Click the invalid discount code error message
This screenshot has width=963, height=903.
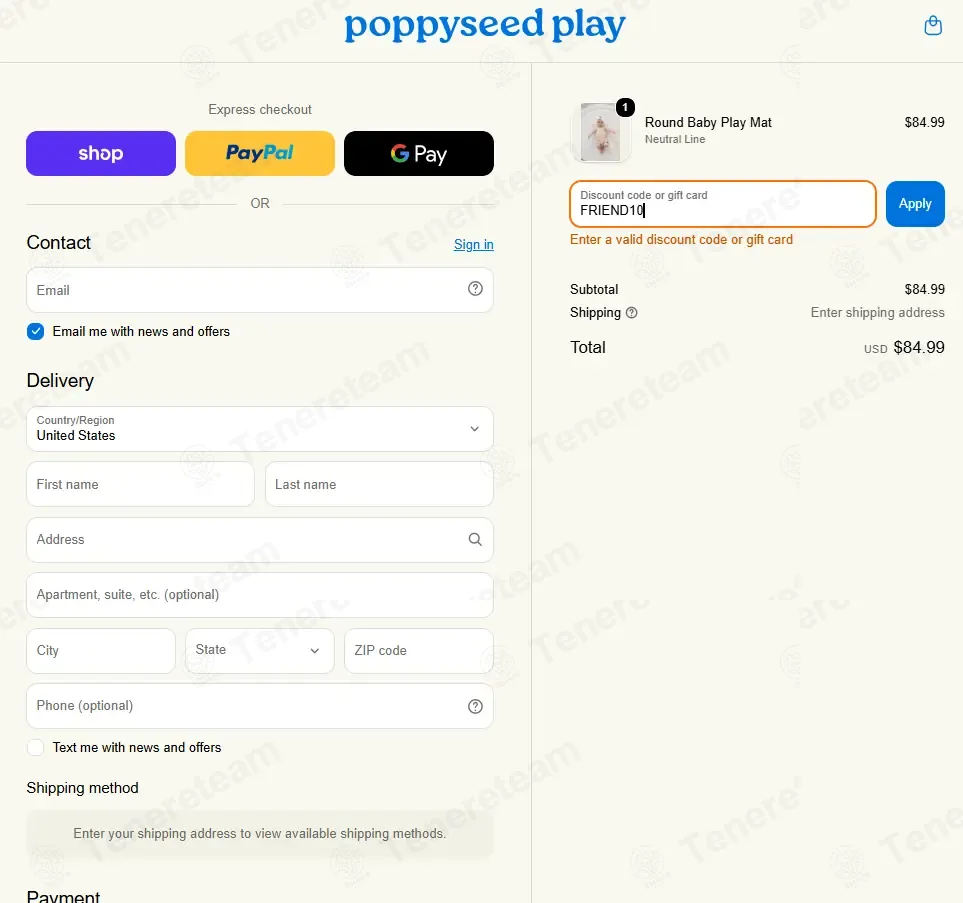(x=681, y=240)
